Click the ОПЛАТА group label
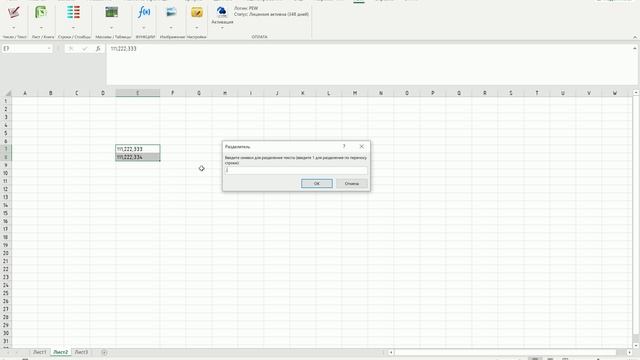 (x=260, y=37)
